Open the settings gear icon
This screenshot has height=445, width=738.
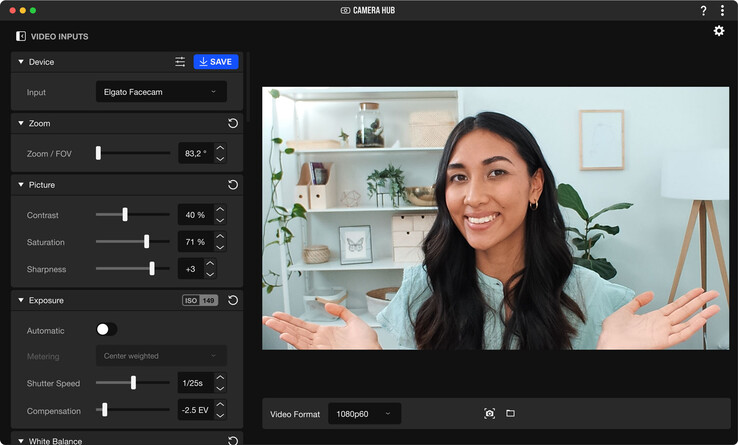[x=719, y=31]
